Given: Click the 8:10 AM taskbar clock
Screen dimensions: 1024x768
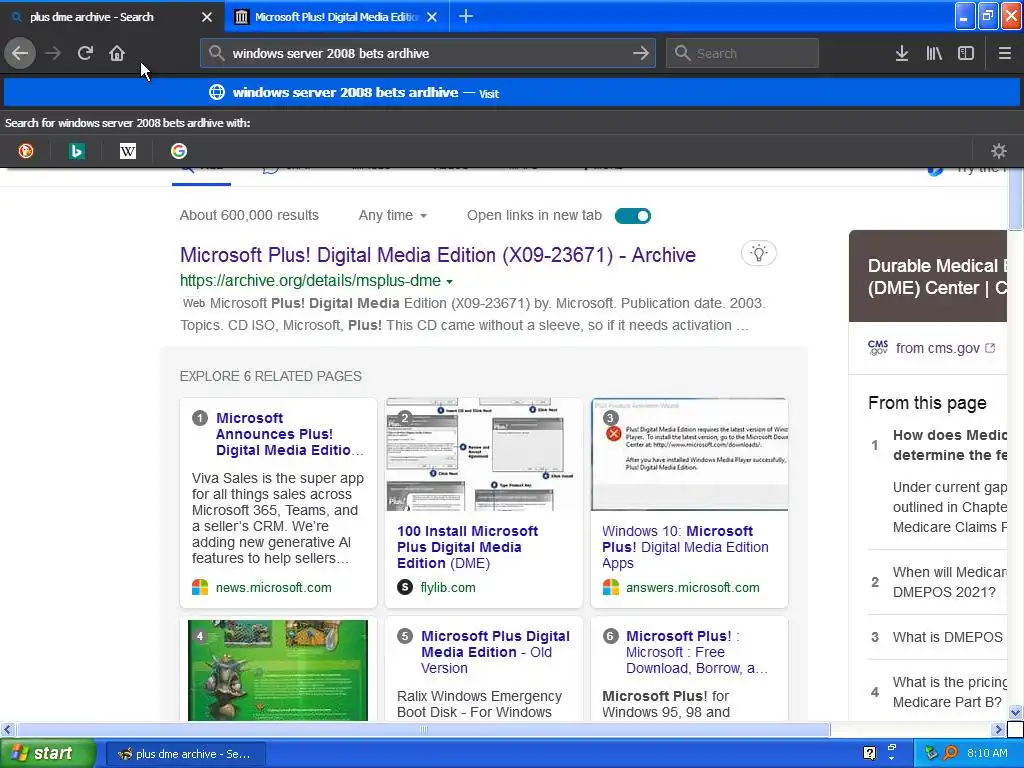Looking at the screenshot, I should (987, 753).
